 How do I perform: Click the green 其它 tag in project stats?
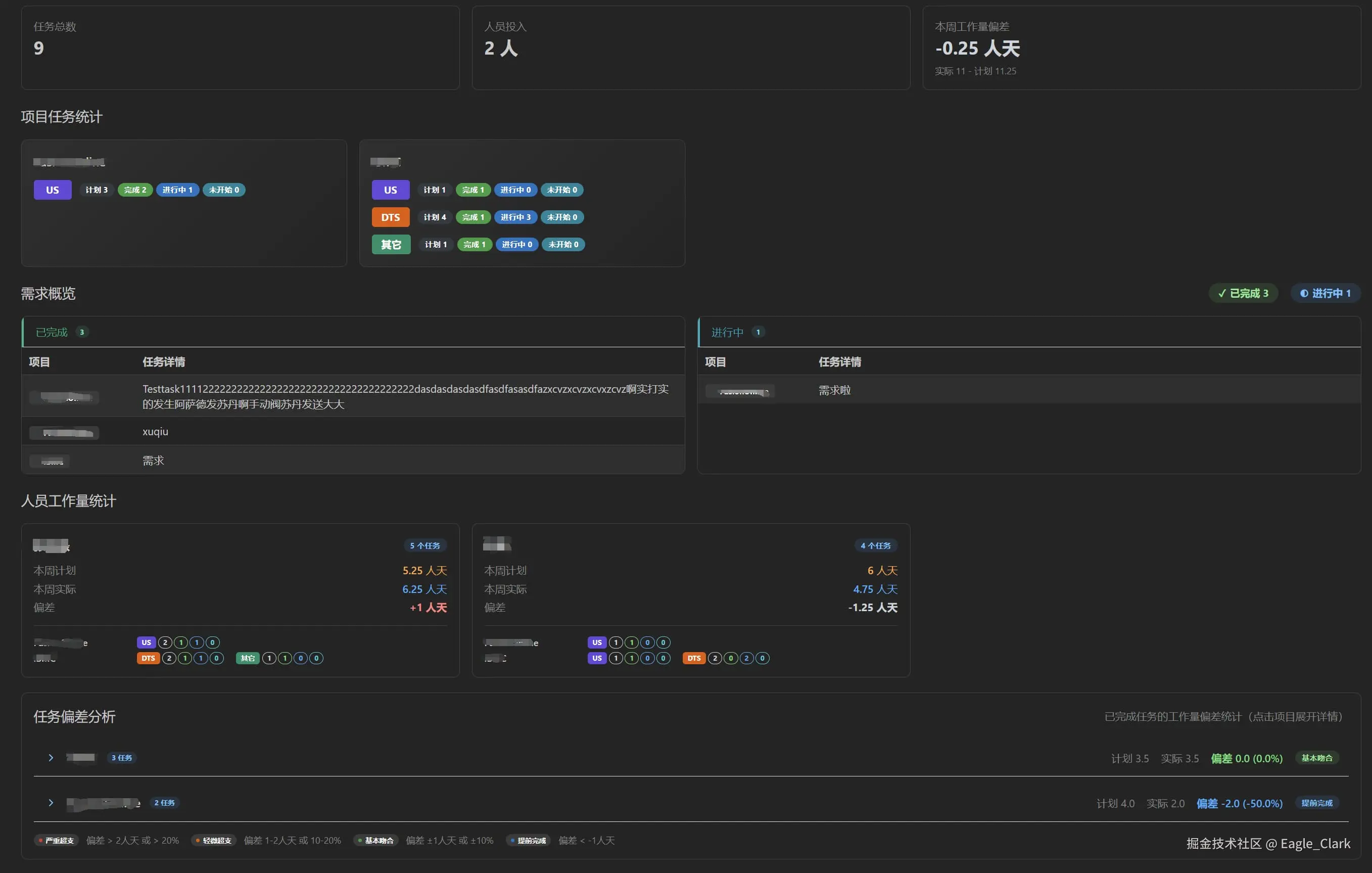(x=391, y=245)
